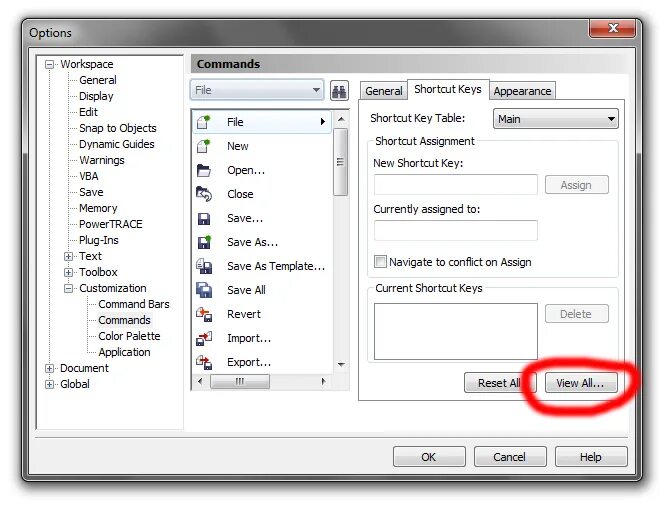Viewport: 665px width, 509px height.
Task: Select Import... in the command list
Action: coord(262,338)
